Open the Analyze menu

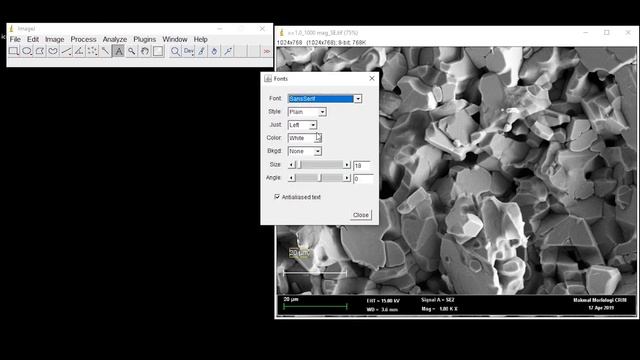(115, 39)
